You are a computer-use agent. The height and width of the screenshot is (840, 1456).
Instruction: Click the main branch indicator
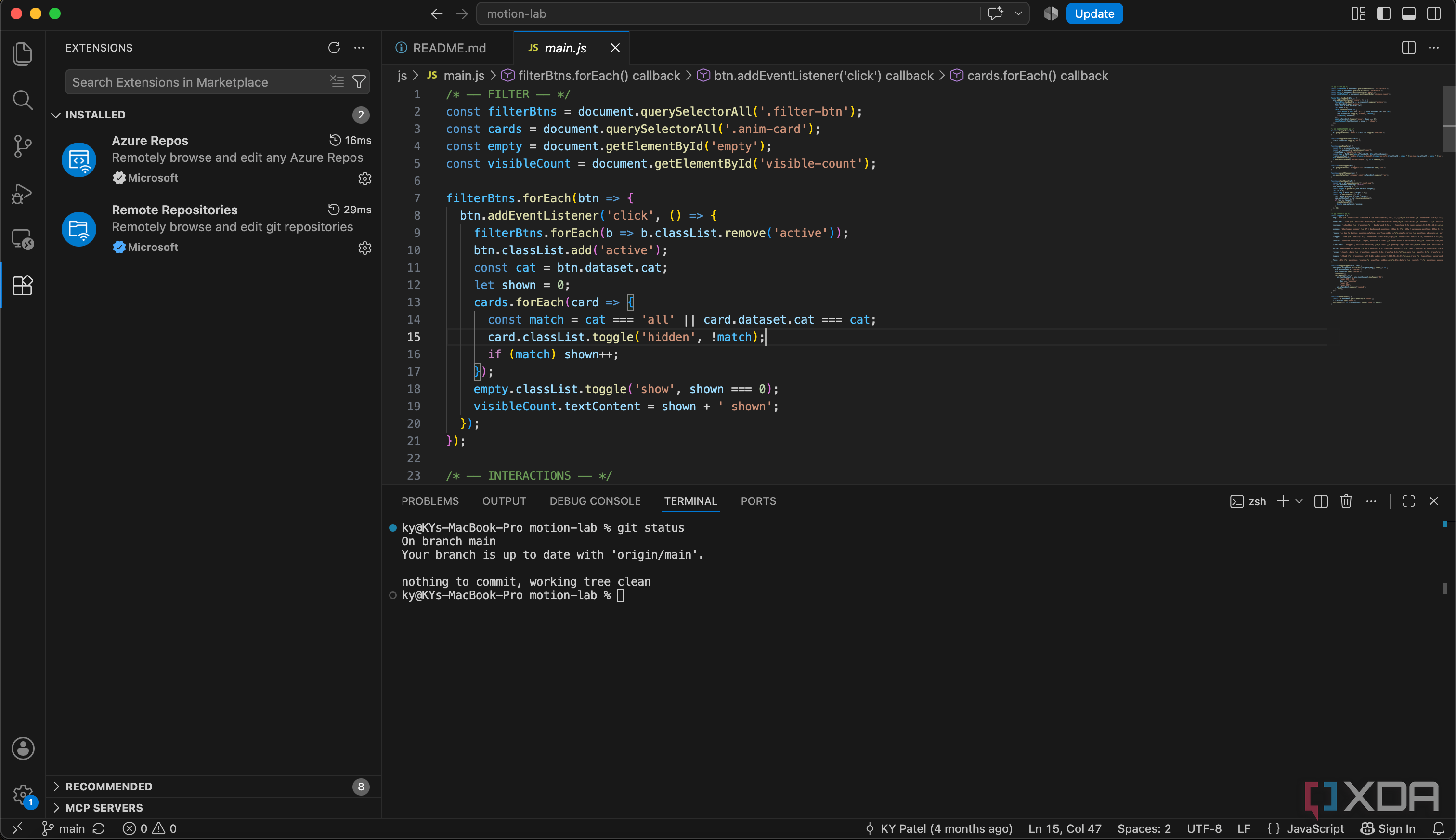pyautogui.click(x=64, y=828)
